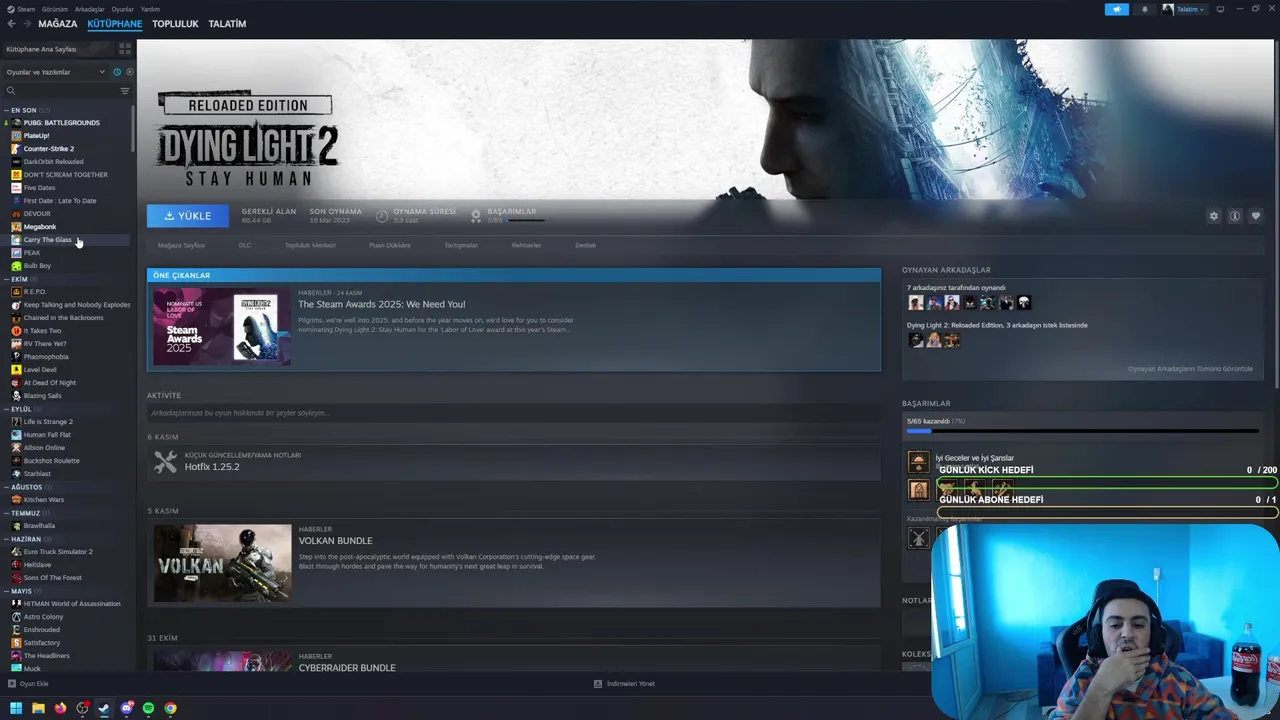Go back with the left arrow
Viewport: 1280px width, 720px height.
(11, 24)
